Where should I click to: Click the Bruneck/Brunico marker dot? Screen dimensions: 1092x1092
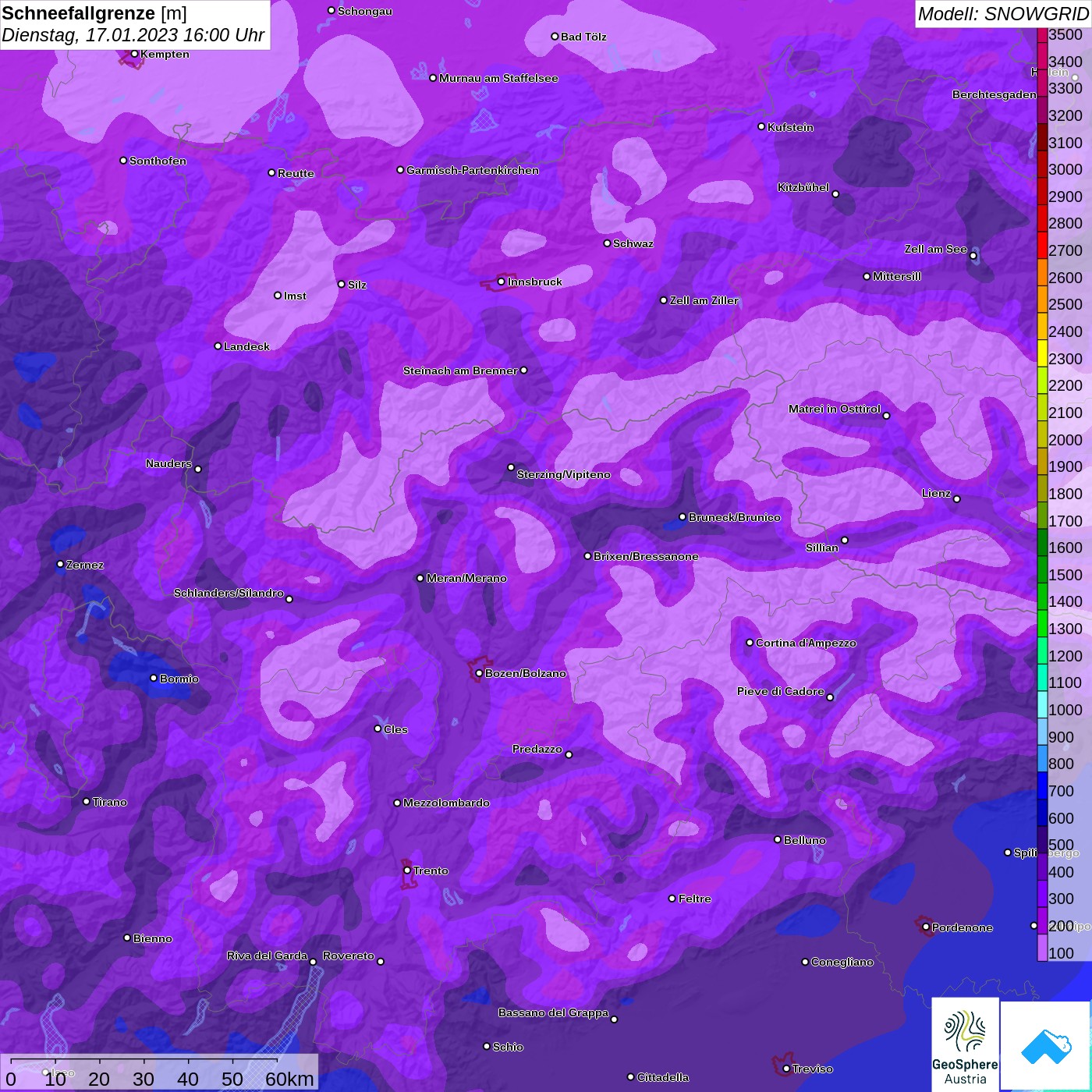[x=682, y=516]
